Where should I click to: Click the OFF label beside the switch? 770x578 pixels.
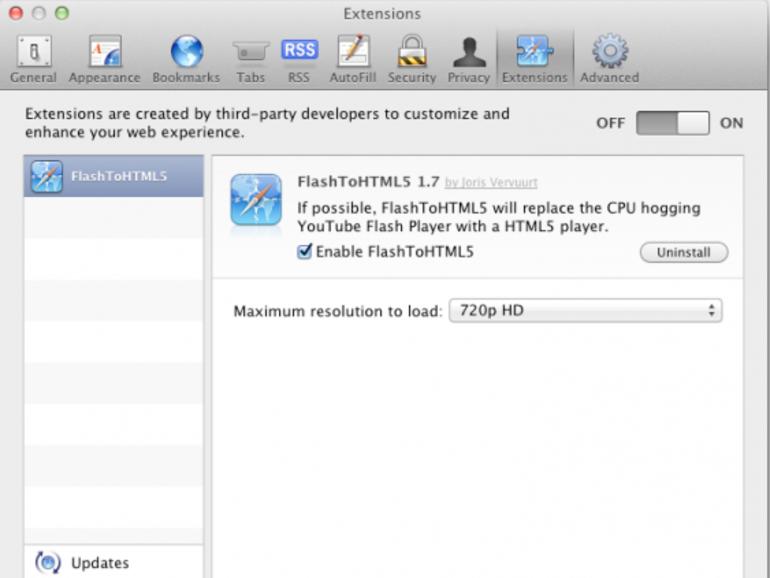point(610,123)
